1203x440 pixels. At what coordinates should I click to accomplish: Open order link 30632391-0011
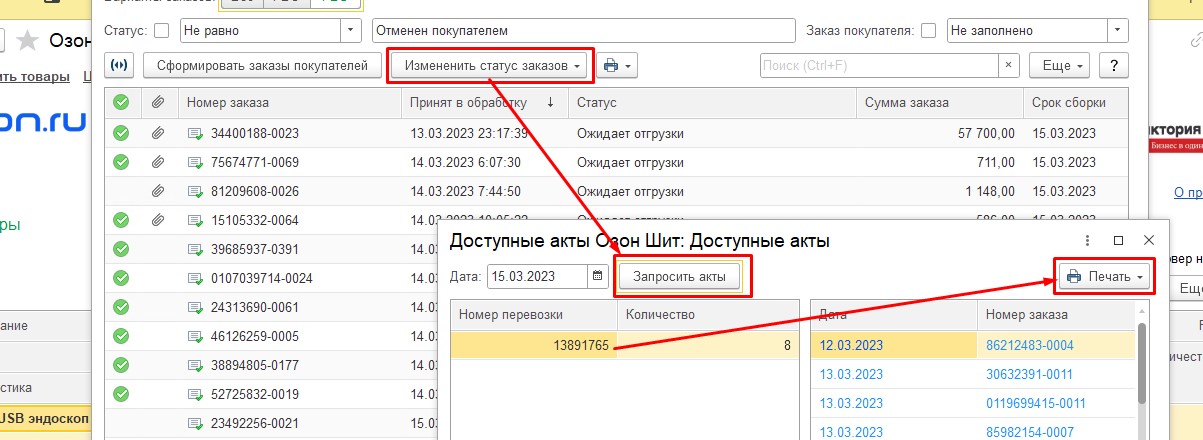[x=1030, y=374]
